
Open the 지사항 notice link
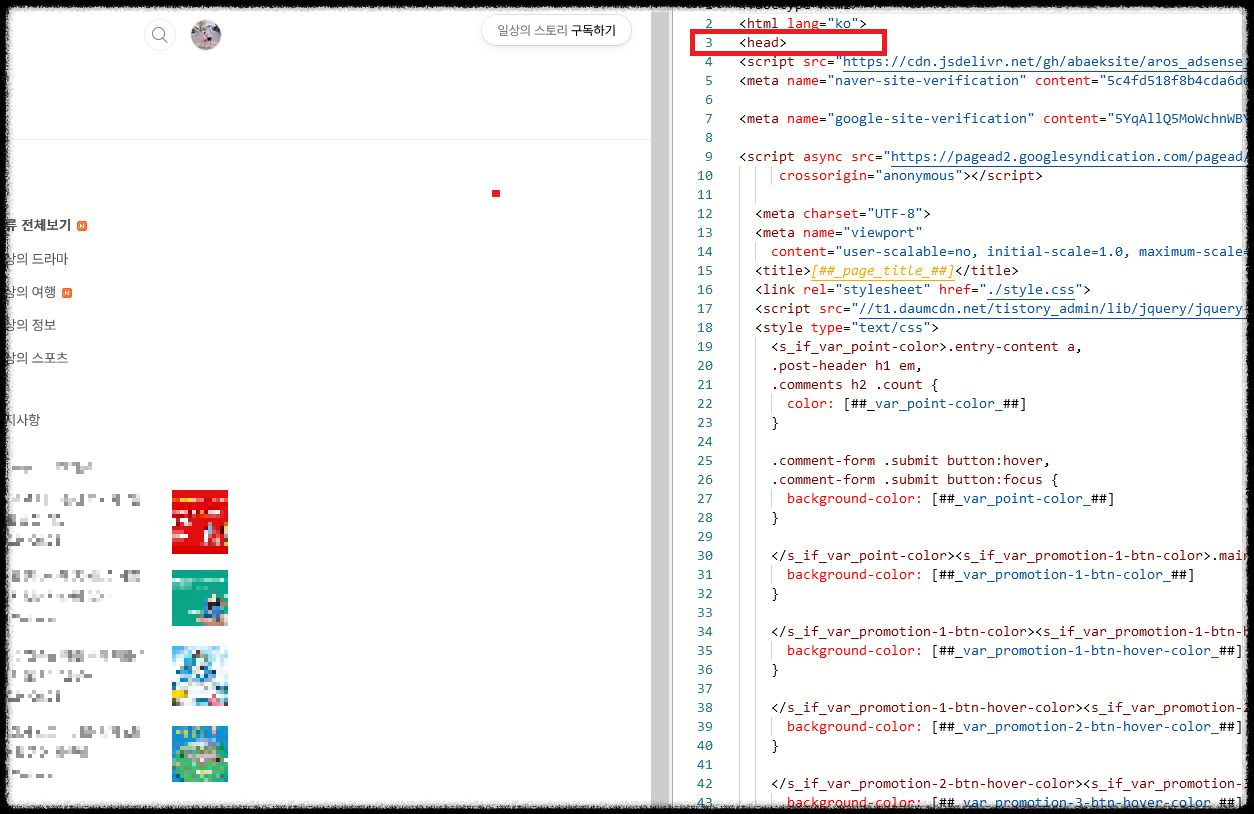pos(23,420)
